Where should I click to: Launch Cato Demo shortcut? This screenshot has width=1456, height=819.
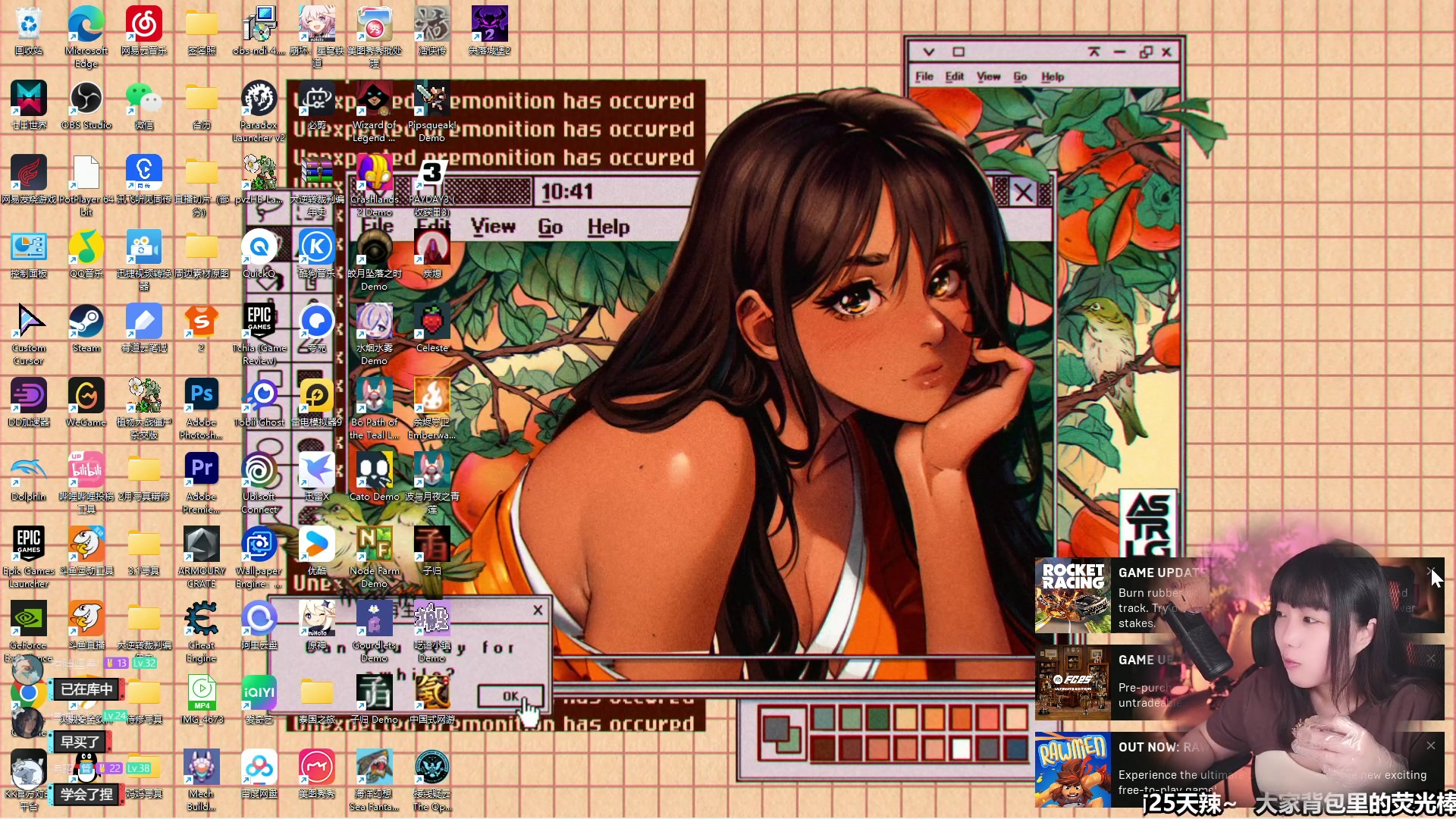click(x=375, y=476)
